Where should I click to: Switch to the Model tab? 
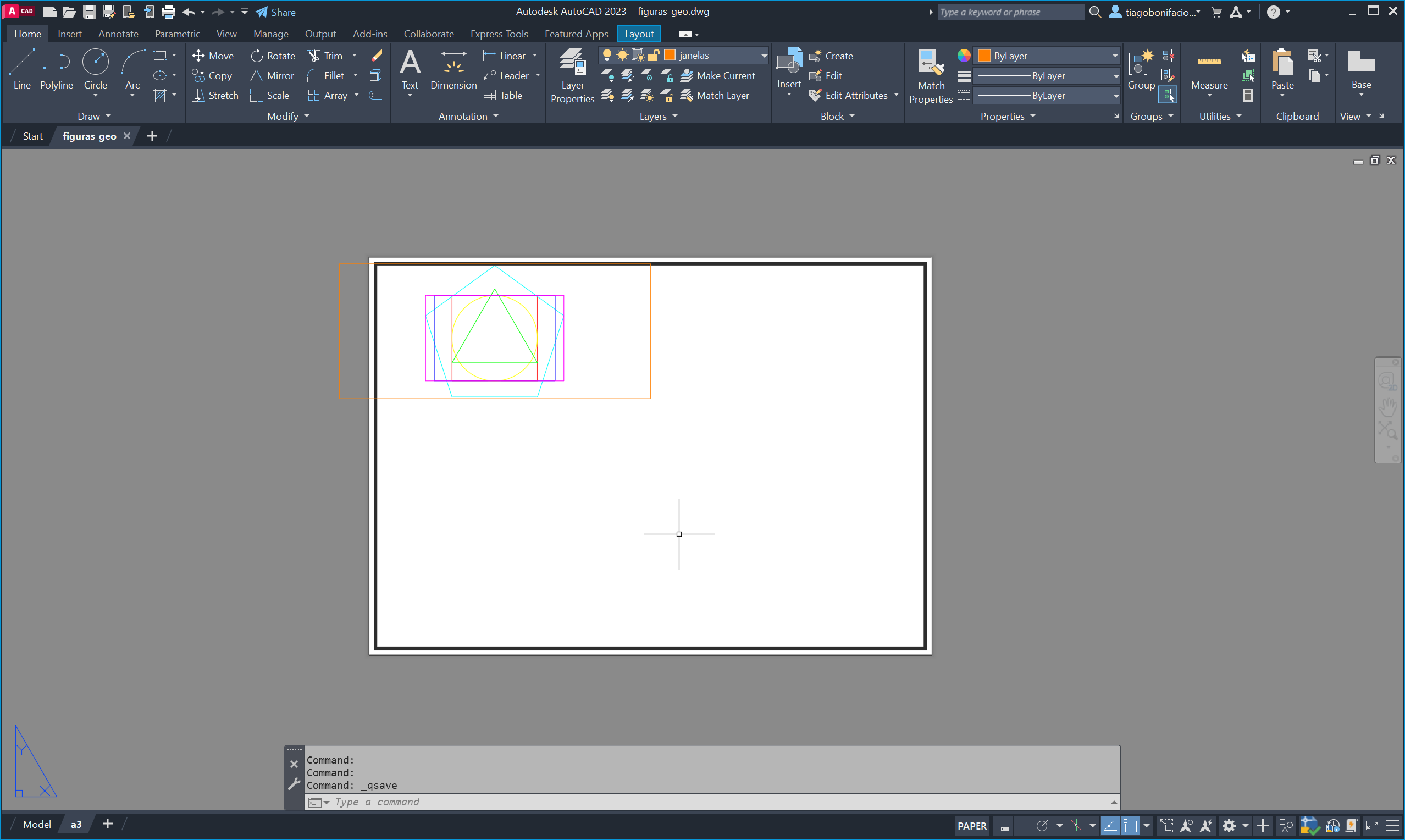[x=37, y=824]
